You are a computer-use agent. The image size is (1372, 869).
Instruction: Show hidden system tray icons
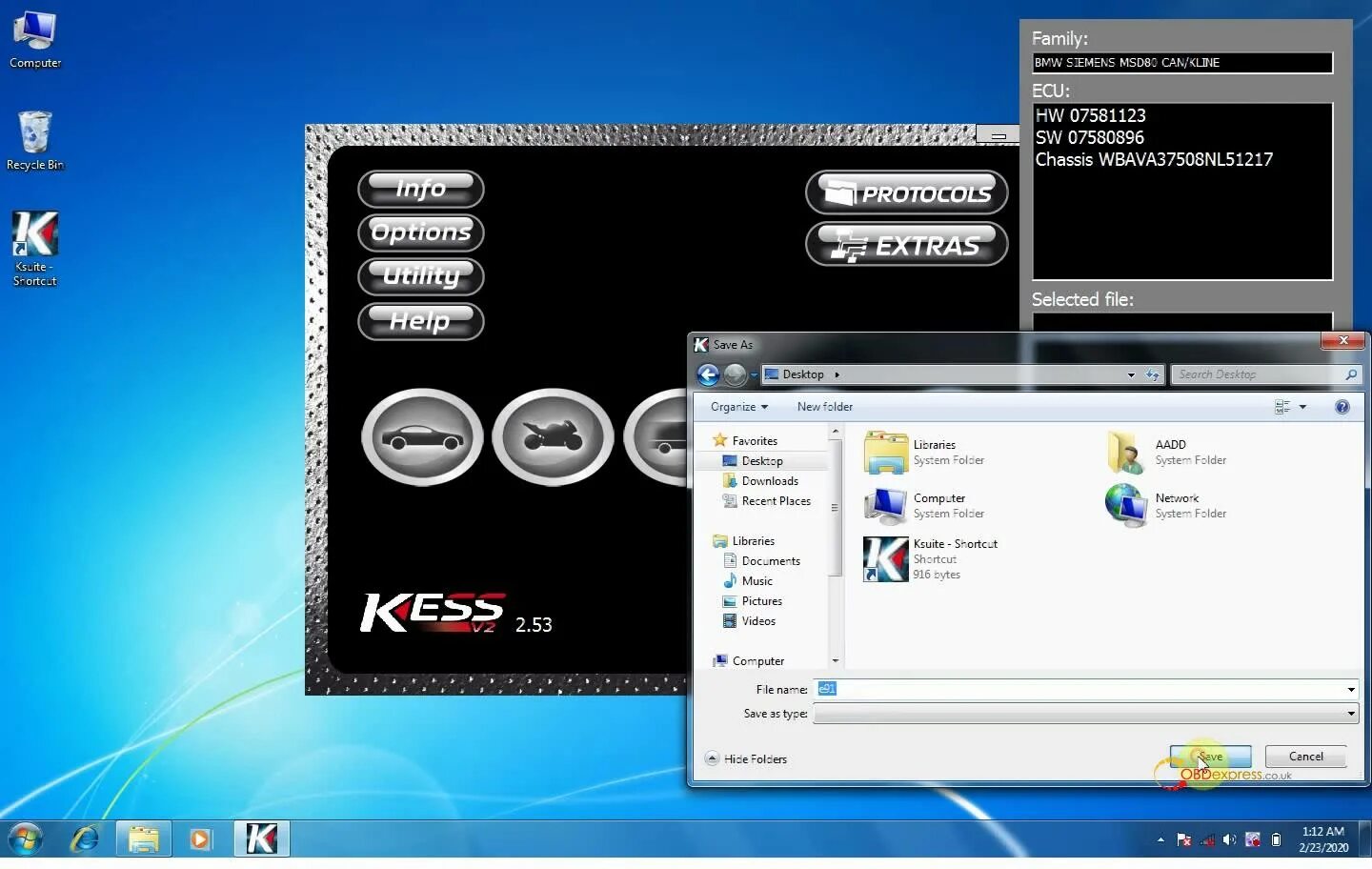[1160, 839]
